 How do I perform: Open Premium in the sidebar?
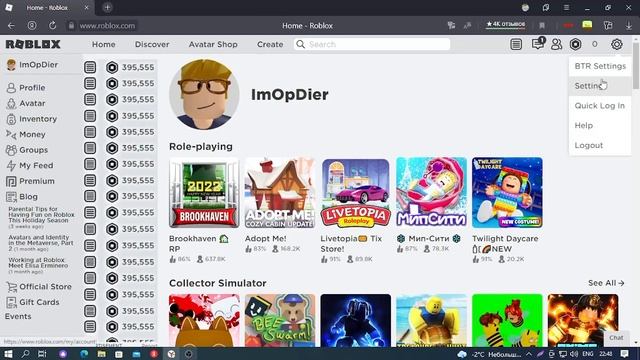(x=30, y=181)
